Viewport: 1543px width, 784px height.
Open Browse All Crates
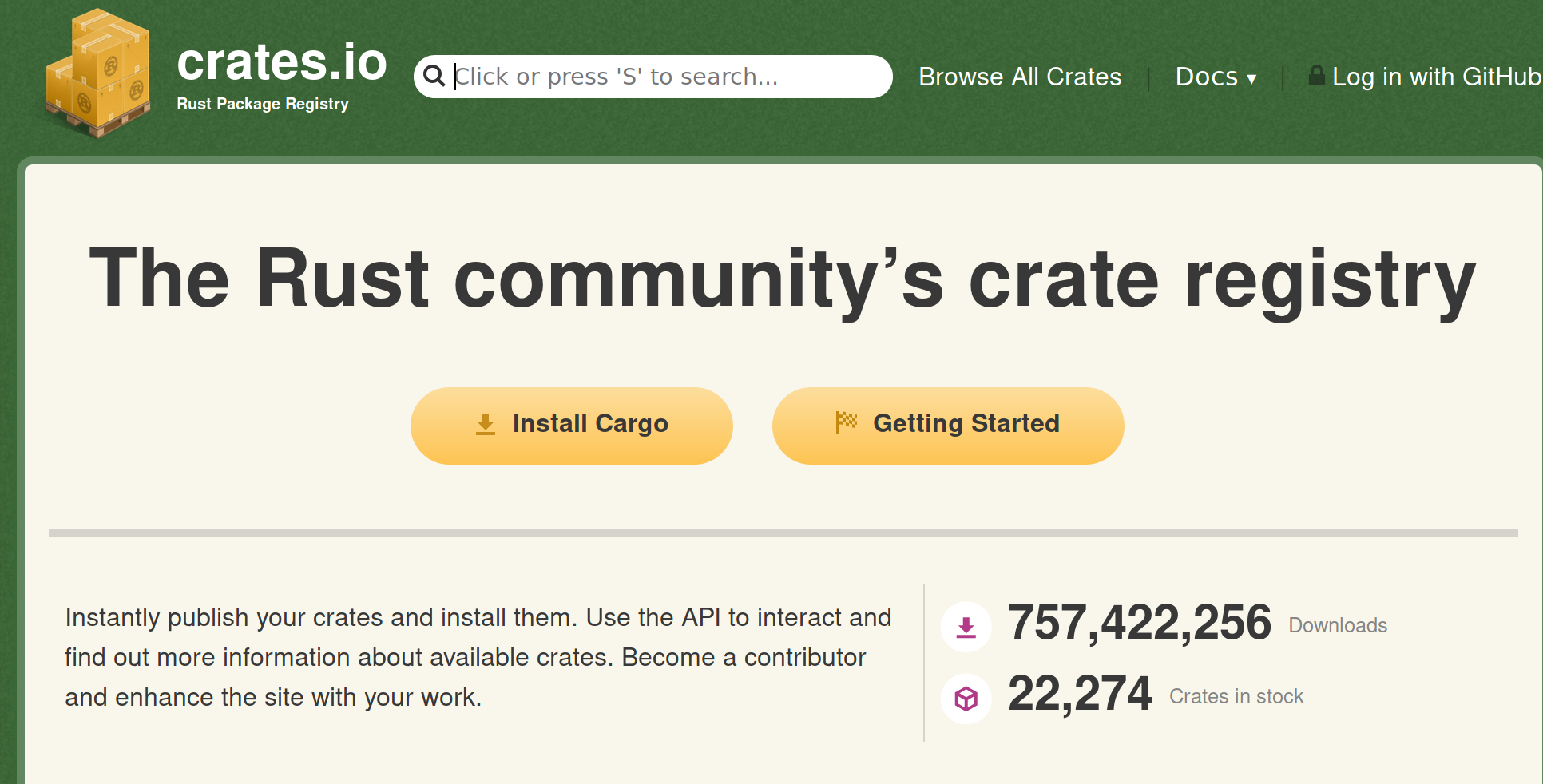[1020, 77]
